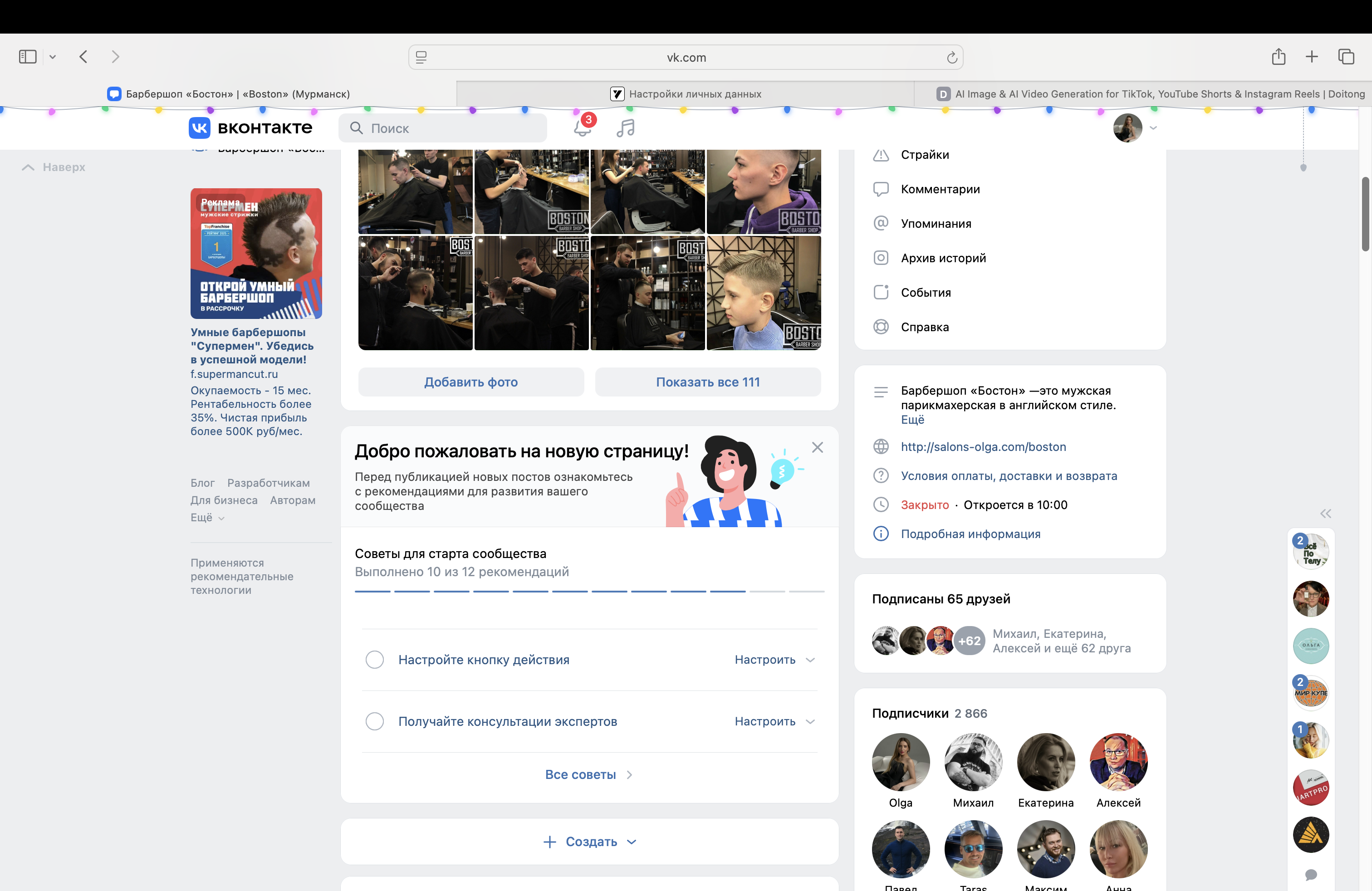
Task: Click the recommendations progress bar
Action: [589, 591]
